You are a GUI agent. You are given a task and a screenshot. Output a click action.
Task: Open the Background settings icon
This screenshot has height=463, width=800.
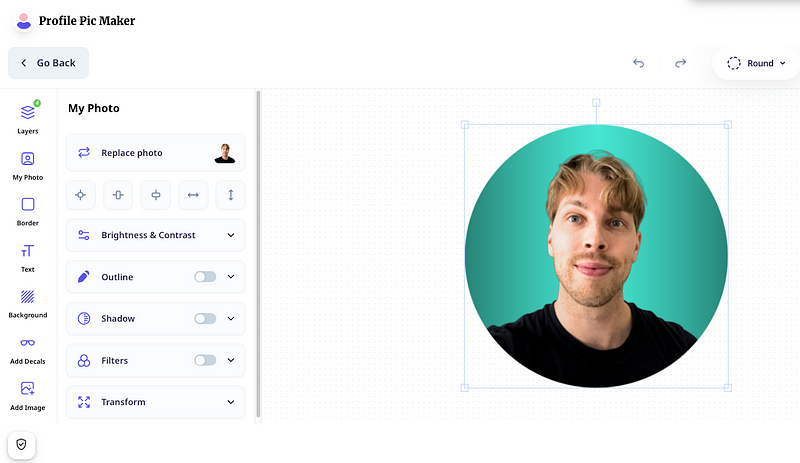[x=28, y=297]
